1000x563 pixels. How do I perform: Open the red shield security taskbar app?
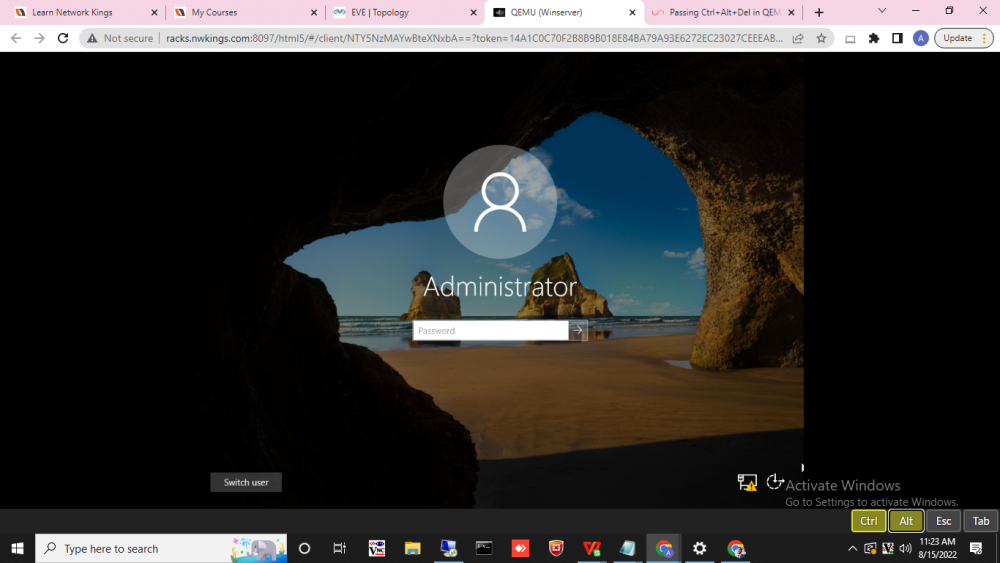click(x=556, y=548)
